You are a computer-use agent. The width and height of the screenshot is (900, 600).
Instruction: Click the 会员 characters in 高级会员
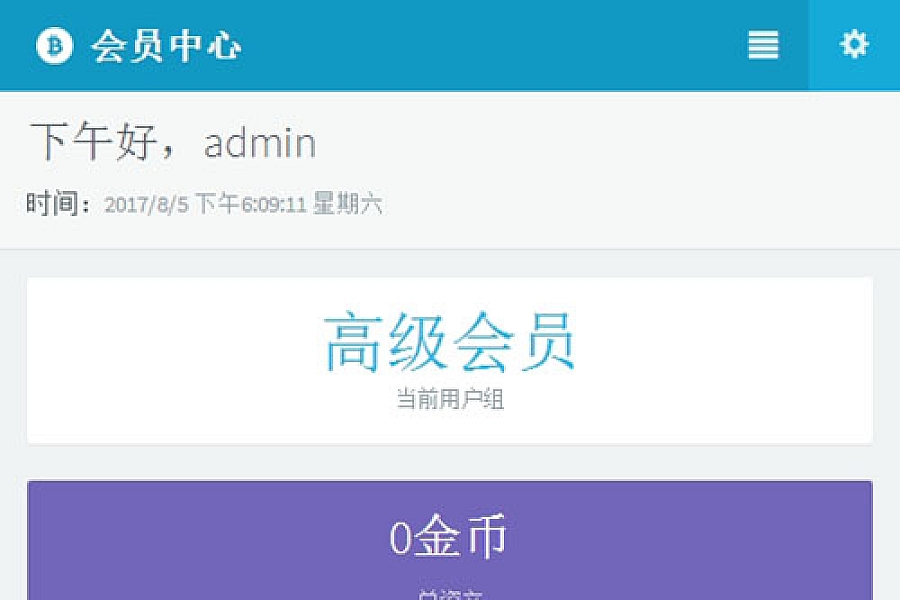514,341
